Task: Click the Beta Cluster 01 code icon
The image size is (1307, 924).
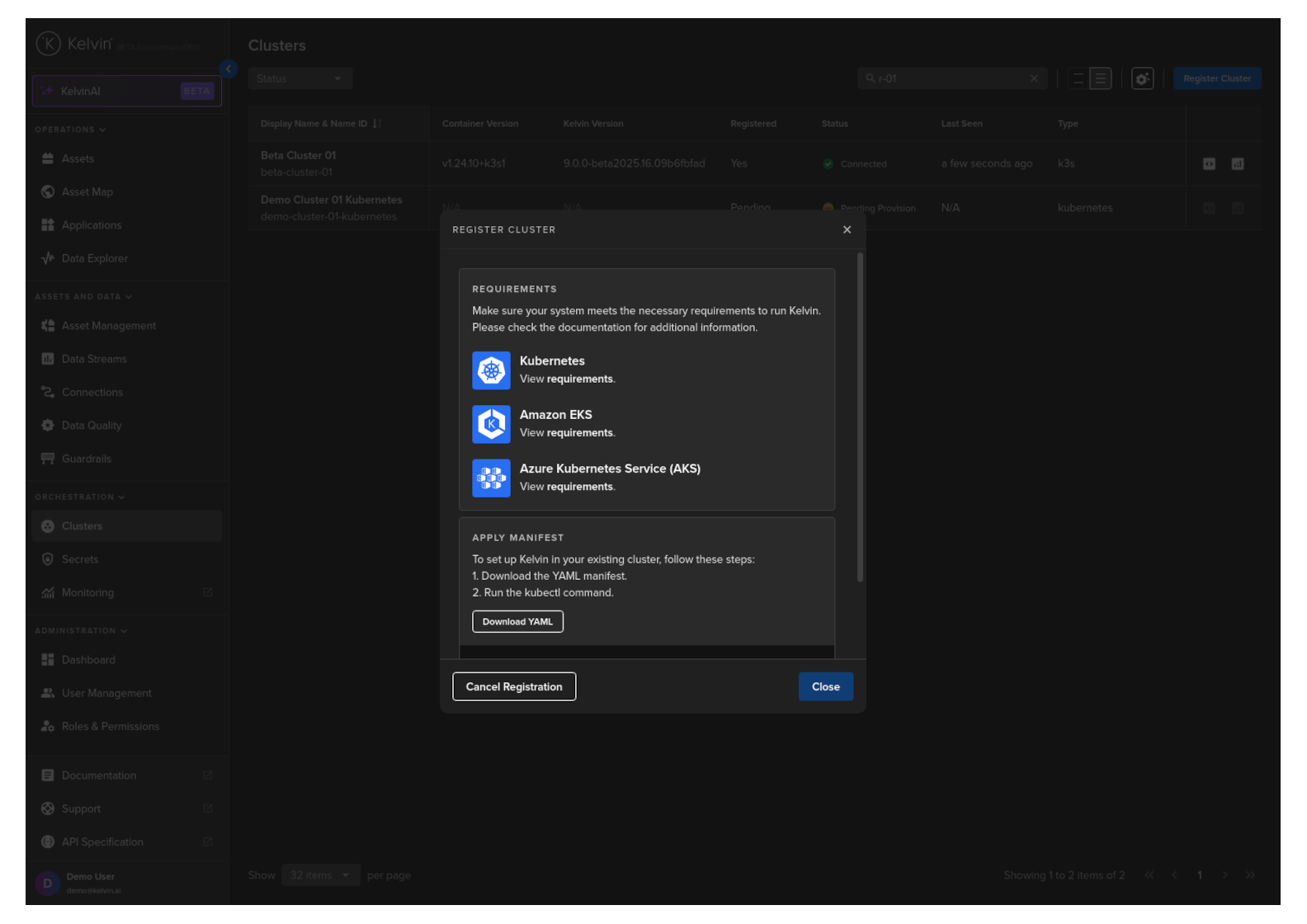Action: (1209, 164)
